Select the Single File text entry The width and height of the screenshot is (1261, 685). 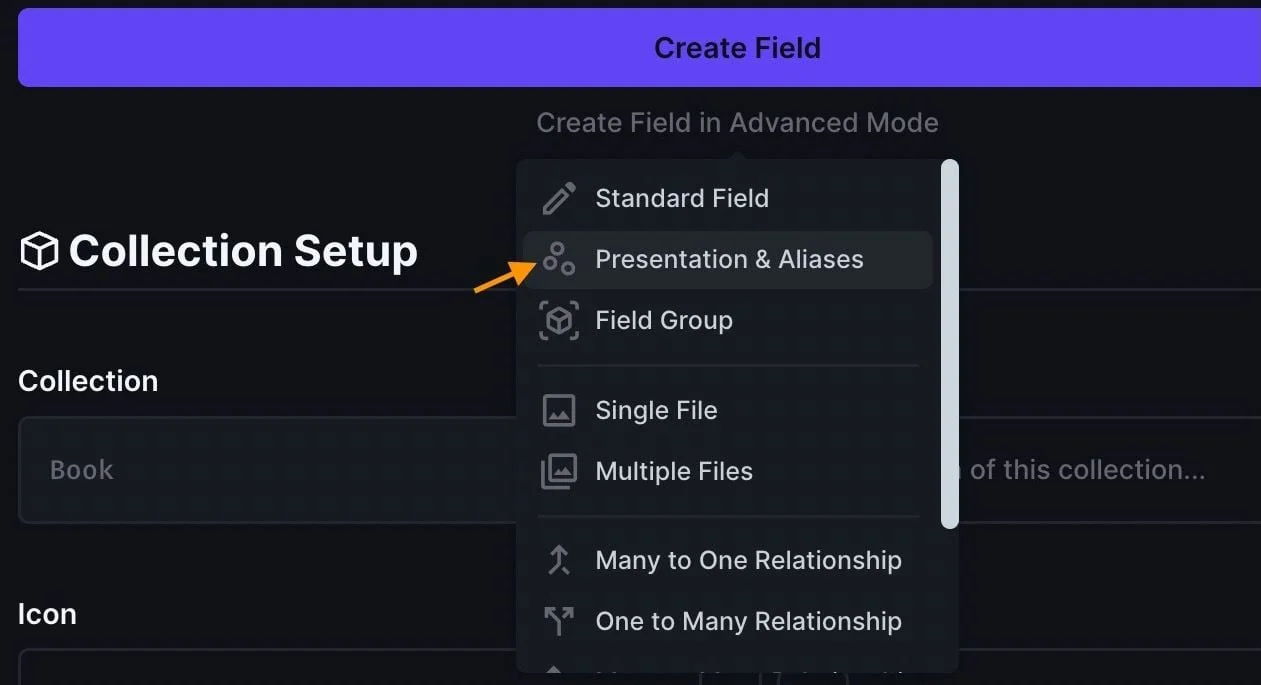(656, 410)
